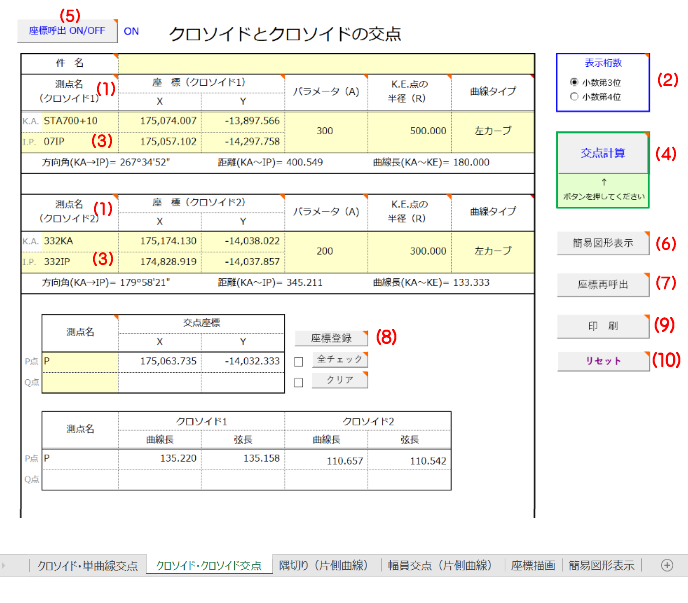This screenshot has width=688, height=603.
Task: Click the 座標登録 button
Action: pyautogui.click(x=331, y=338)
